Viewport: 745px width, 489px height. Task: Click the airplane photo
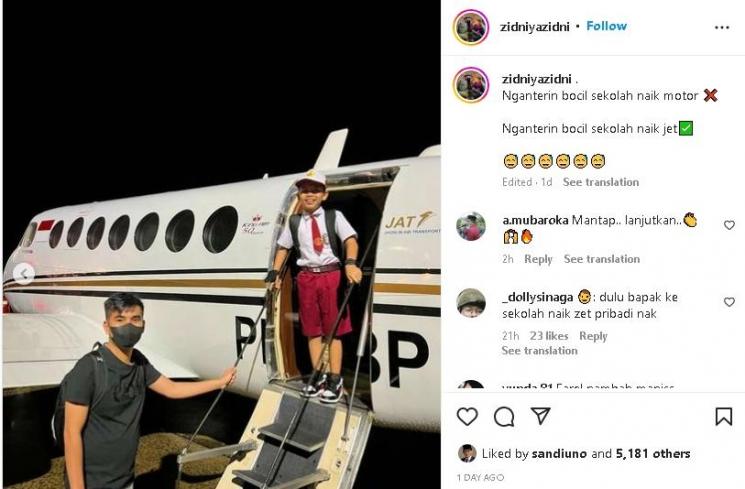(x=220, y=250)
